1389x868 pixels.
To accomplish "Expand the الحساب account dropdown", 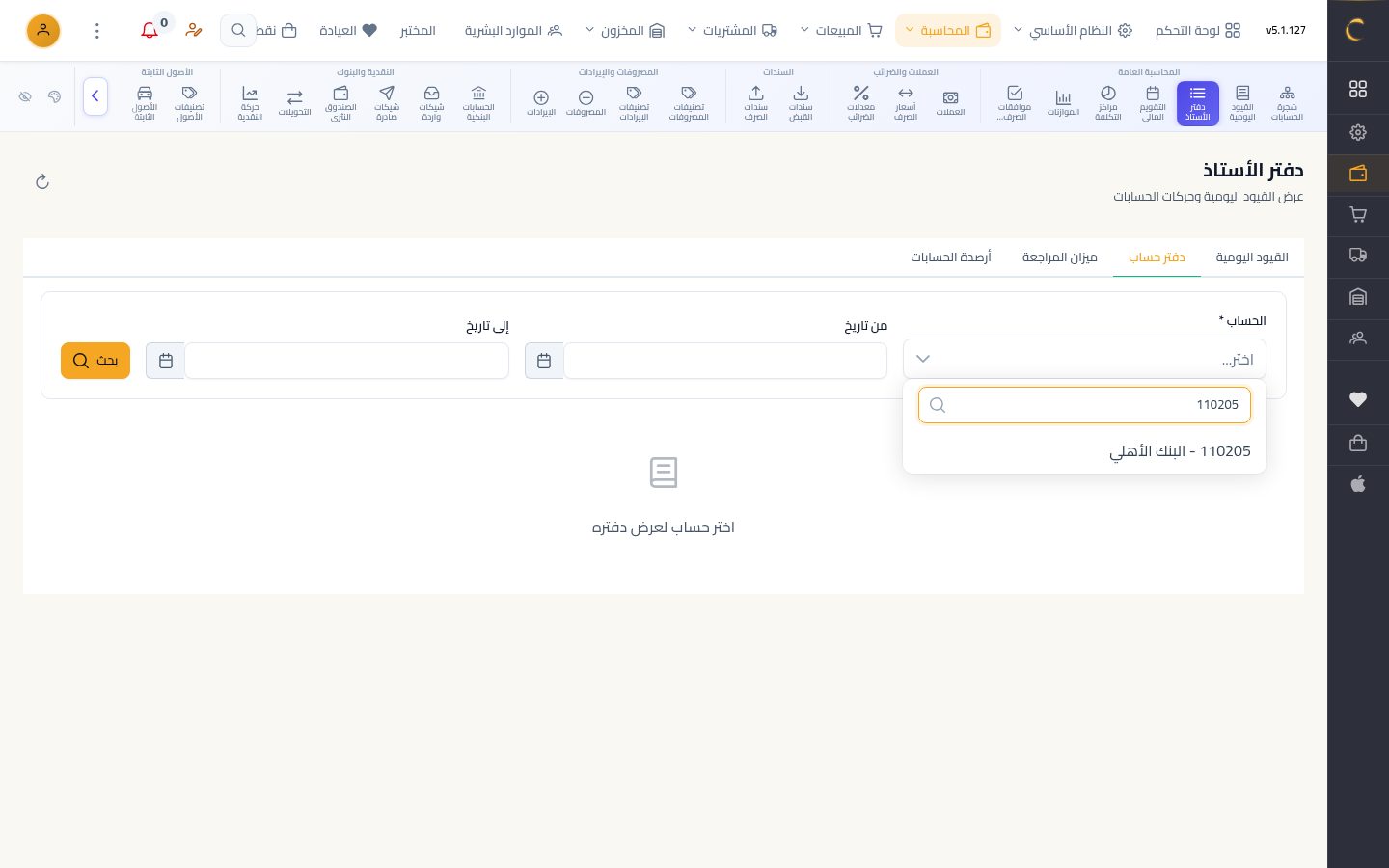I will point(1084,359).
